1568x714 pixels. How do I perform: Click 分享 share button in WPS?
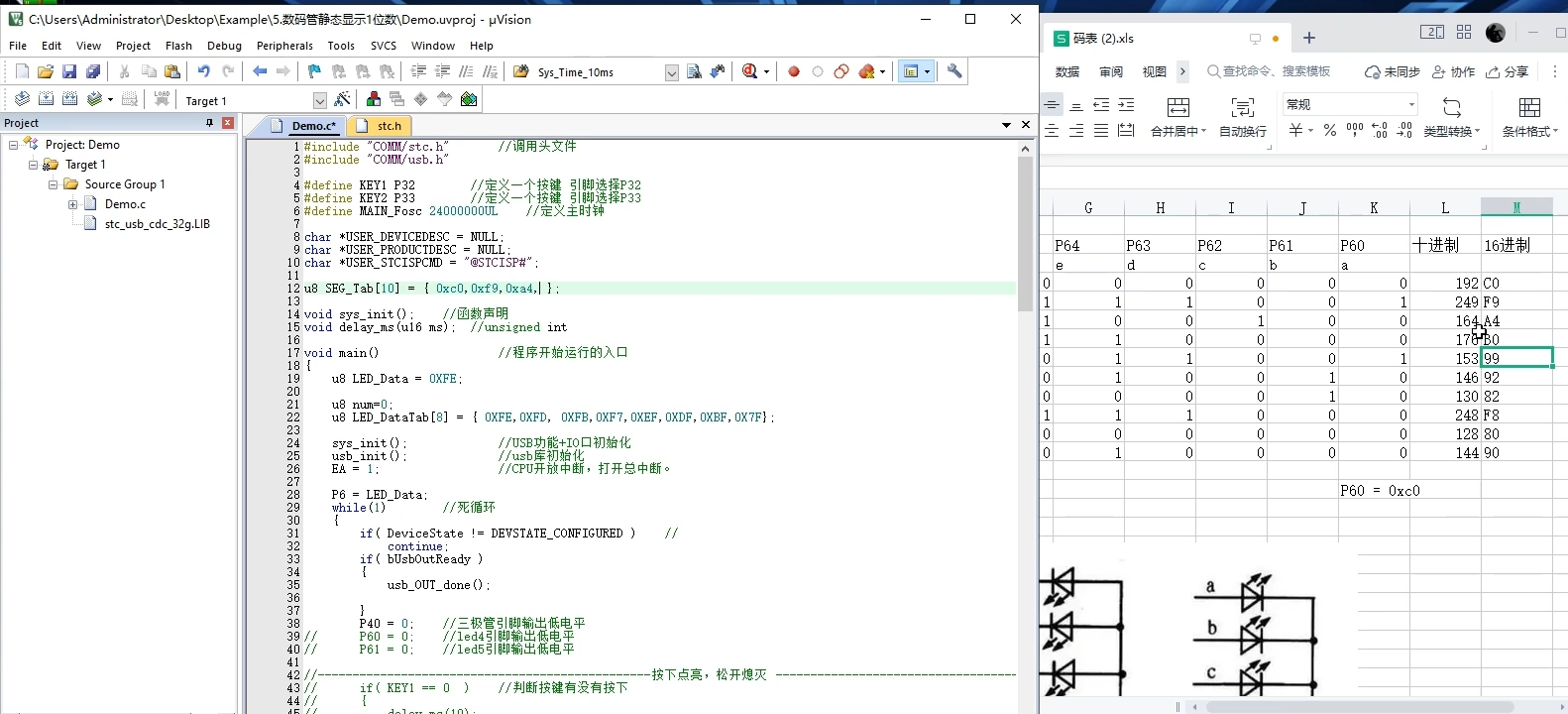tap(1508, 71)
